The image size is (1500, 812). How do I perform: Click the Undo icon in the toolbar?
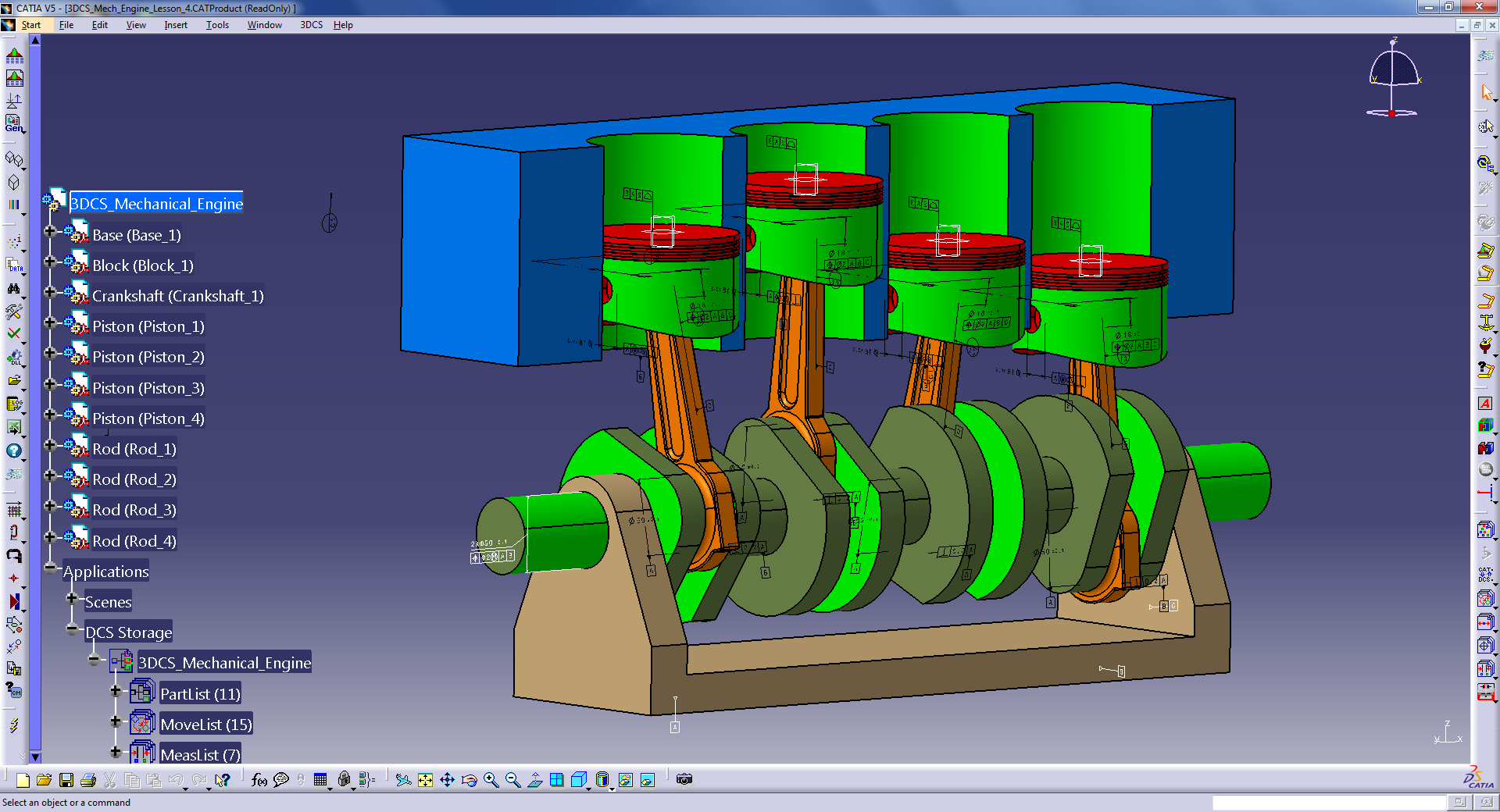click(x=177, y=781)
